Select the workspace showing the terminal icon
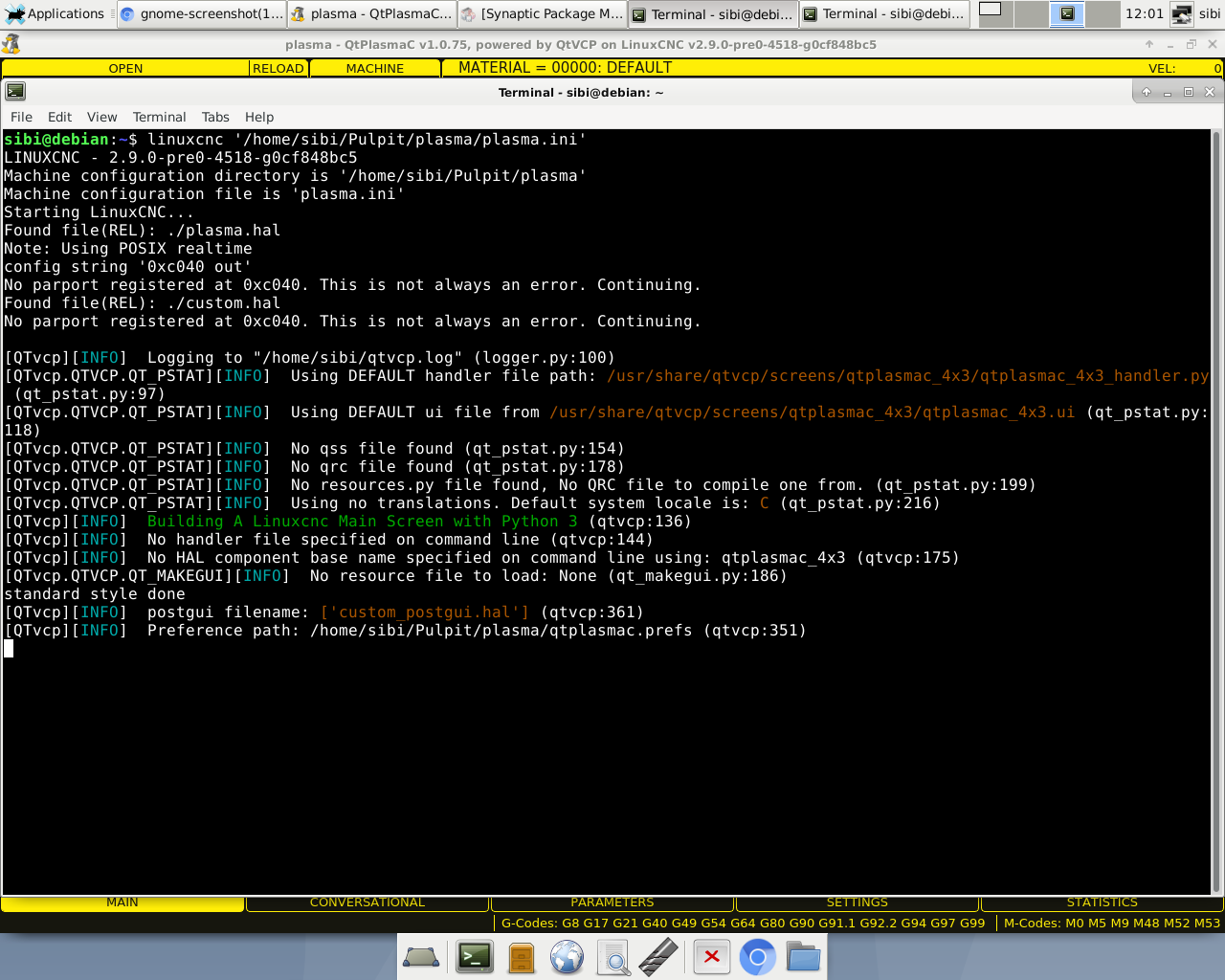The image size is (1225, 980). 1067,13
